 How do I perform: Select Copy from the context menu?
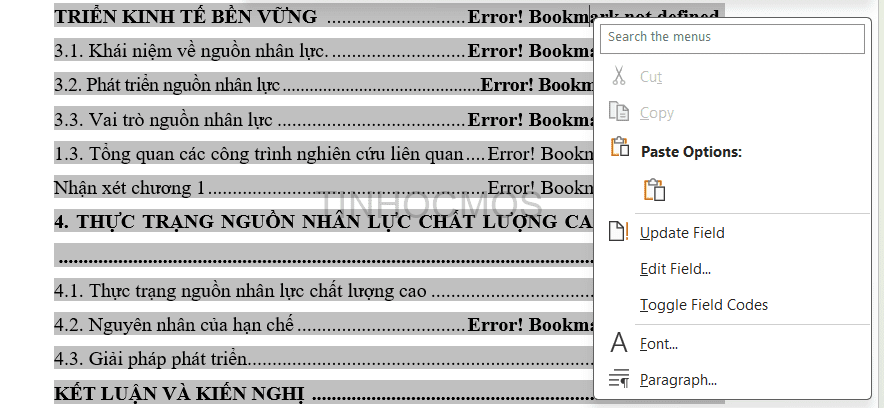(657, 113)
